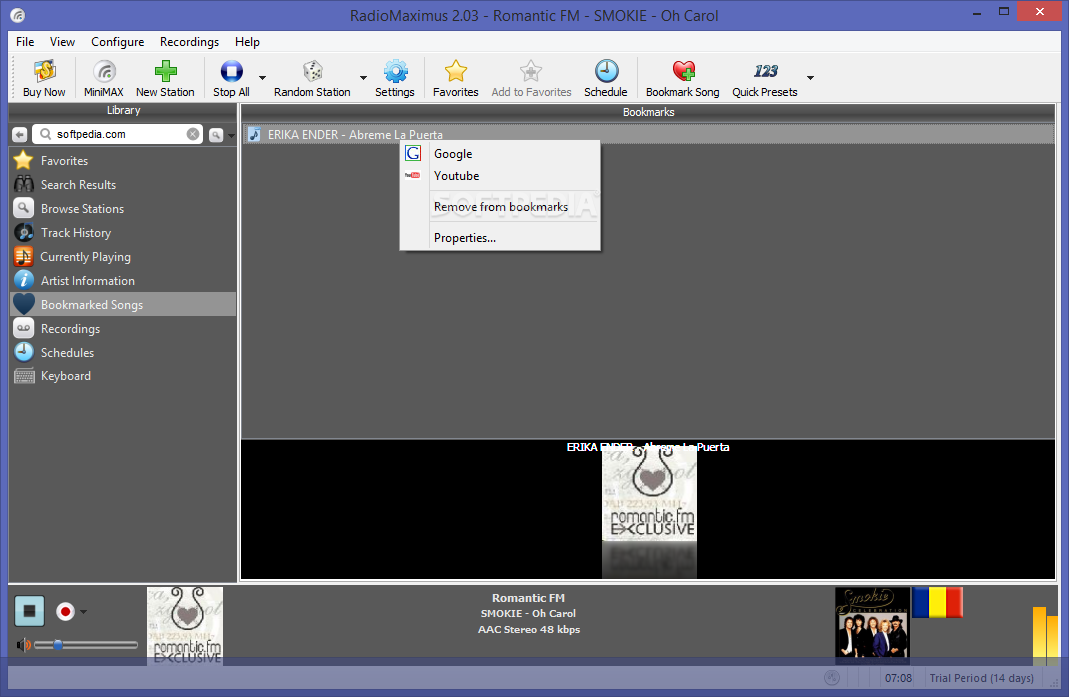Click the Buy Now toolbar icon
This screenshot has height=697, width=1069.
pos(44,78)
